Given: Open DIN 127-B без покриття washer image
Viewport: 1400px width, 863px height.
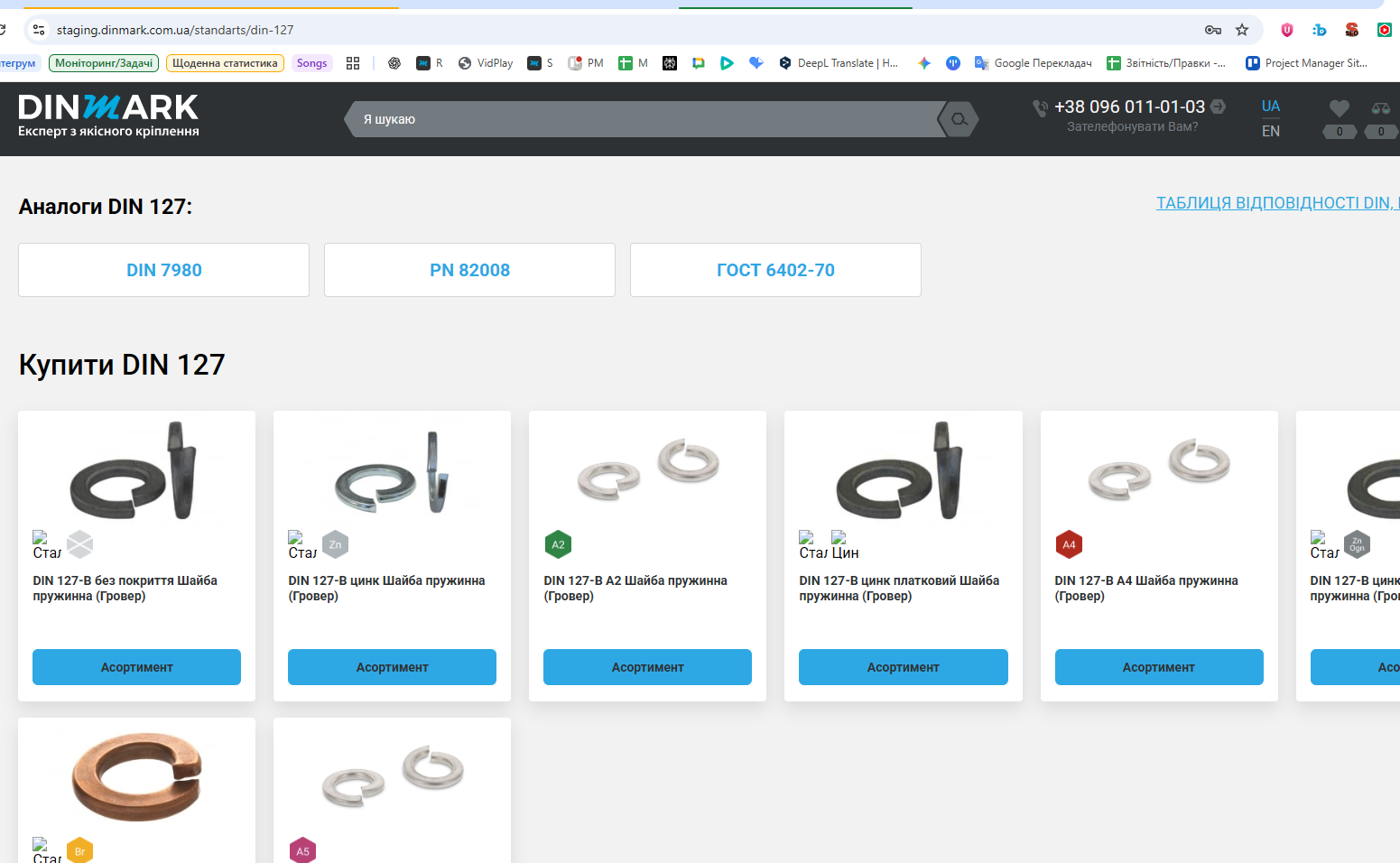Looking at the screenshot, I should pyautogui.click(x=136, y=470).
